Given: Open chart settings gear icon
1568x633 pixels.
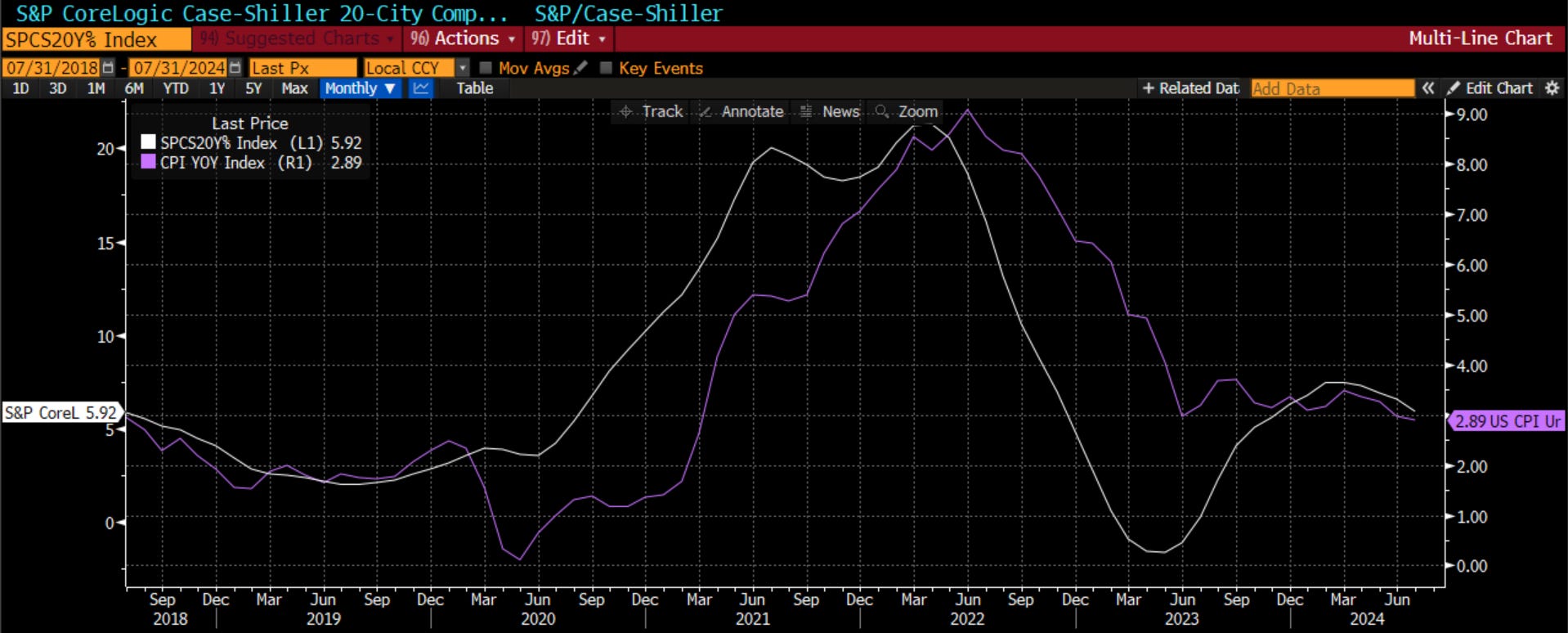Looking at the screenshot, I should tap(1552, 88).
